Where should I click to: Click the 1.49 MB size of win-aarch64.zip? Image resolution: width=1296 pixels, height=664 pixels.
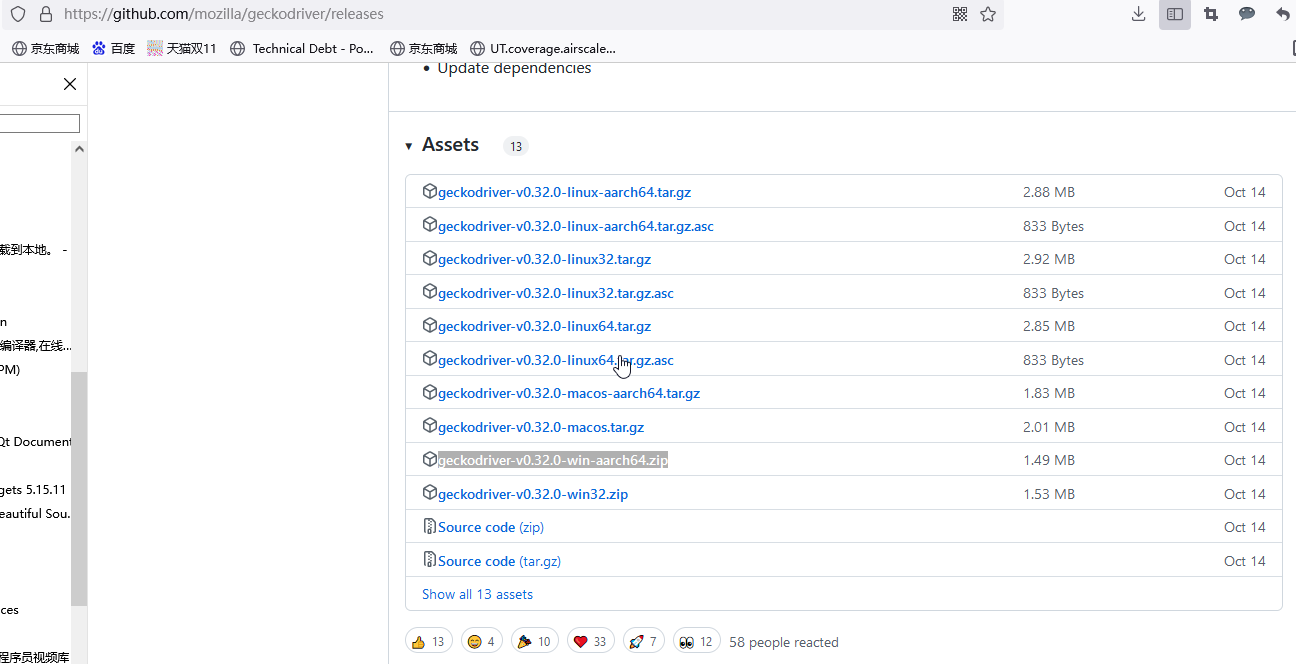(1049, 460)
